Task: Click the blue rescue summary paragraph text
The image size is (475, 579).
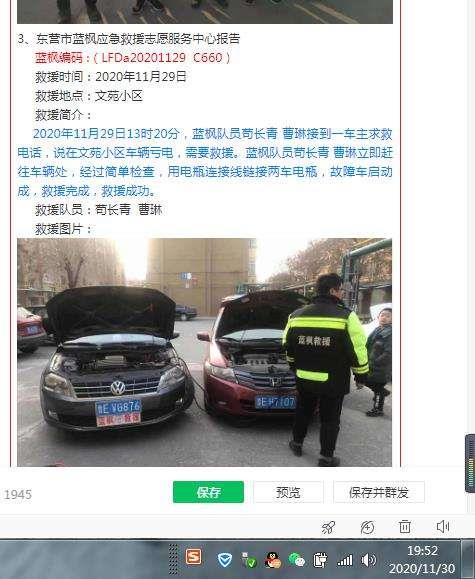Action: [x=205, y=162]
